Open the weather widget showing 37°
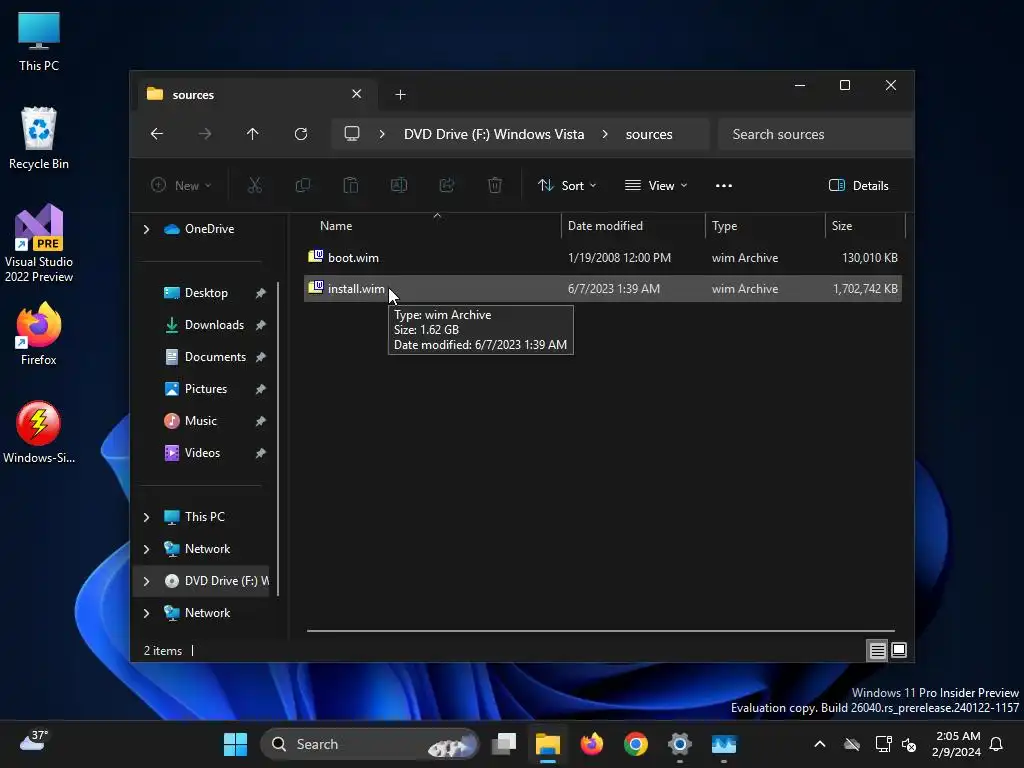Viewport: 1024px width, 768px height. tap(34, 741)
